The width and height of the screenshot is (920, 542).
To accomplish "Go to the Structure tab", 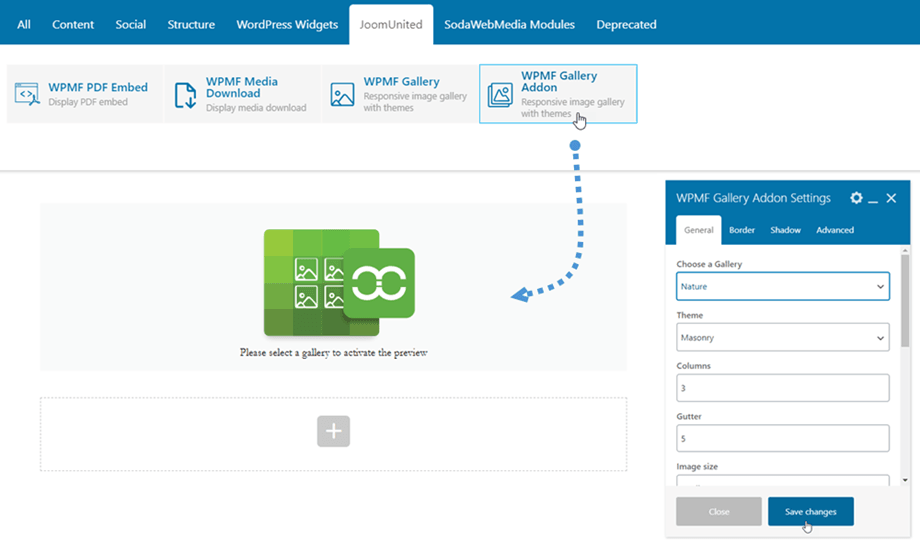I will pos(191,25).
